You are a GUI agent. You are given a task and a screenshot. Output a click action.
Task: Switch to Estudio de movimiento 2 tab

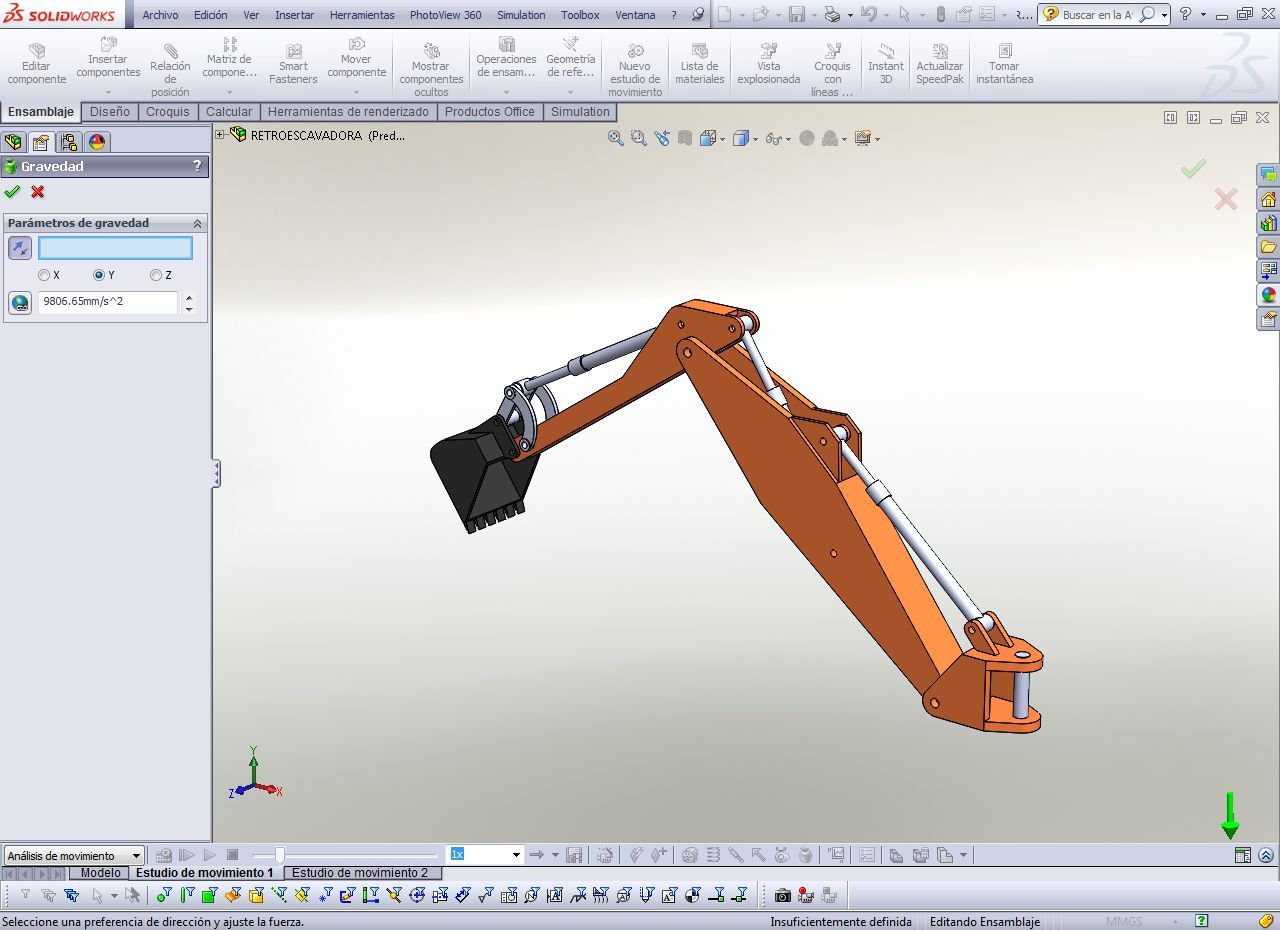tap(360, 873)
